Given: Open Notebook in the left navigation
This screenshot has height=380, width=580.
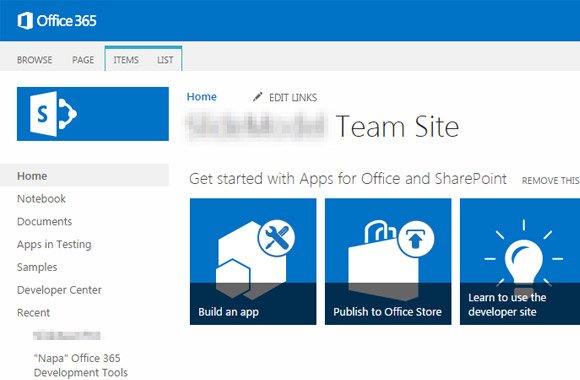Looking at the screenshot, I should (x=41, y=199).
